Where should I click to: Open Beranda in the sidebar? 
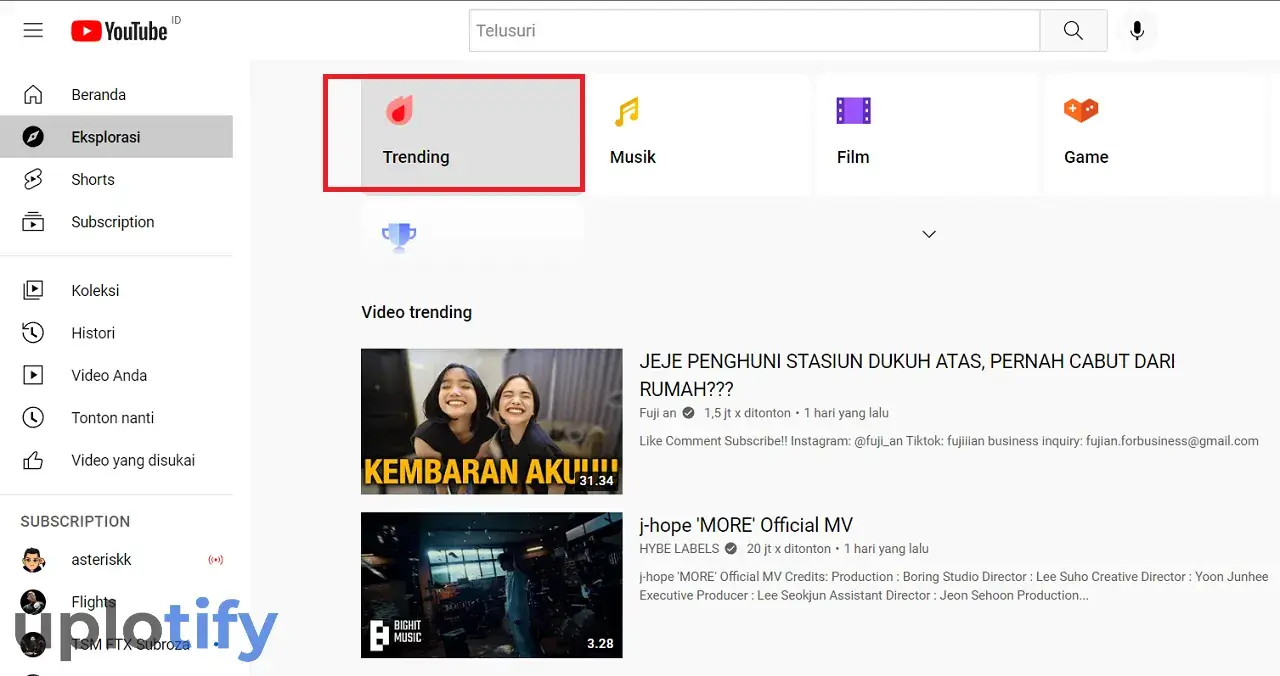tap(116, 95)
